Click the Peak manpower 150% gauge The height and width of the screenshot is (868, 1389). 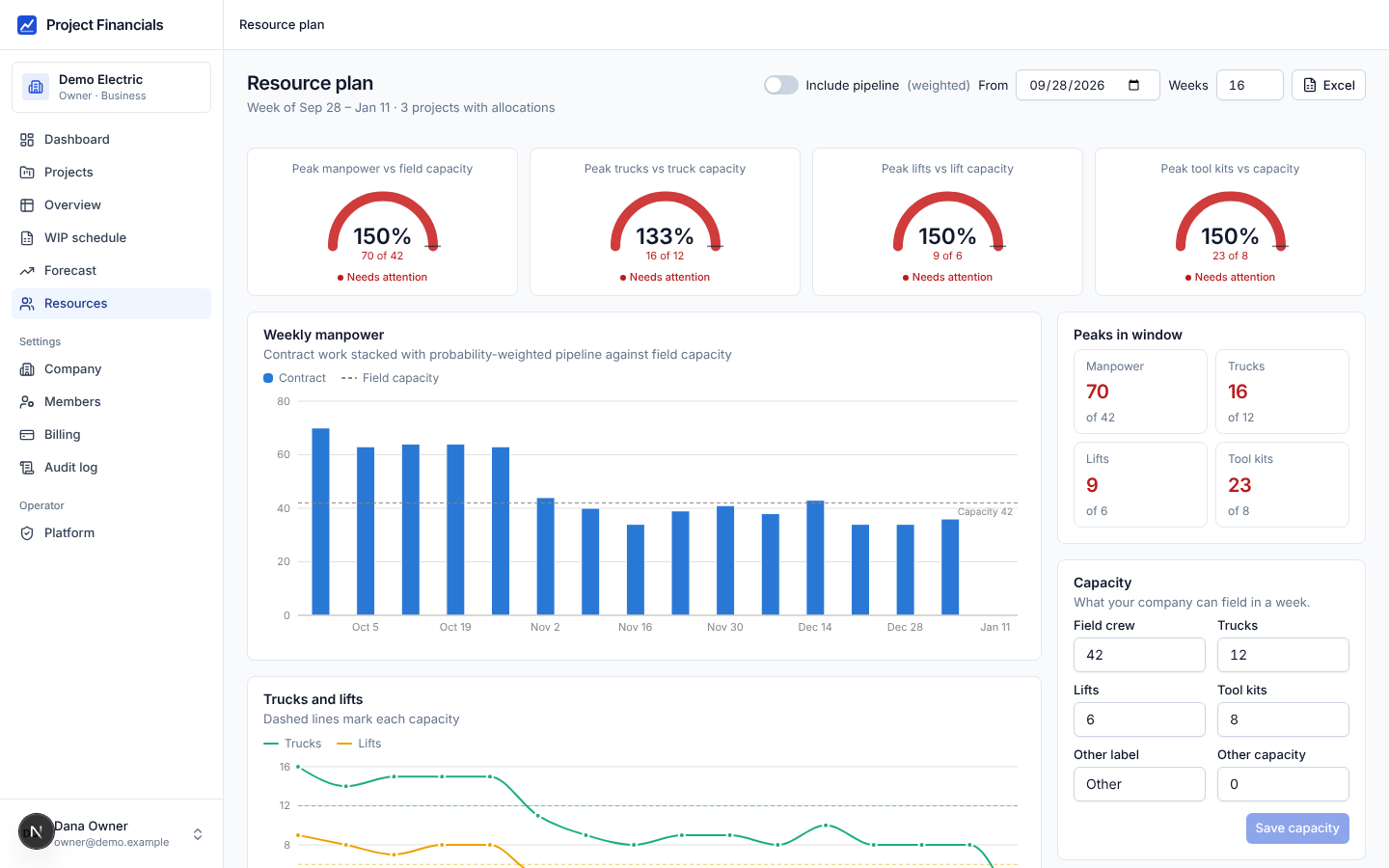(x=383, y=224)
